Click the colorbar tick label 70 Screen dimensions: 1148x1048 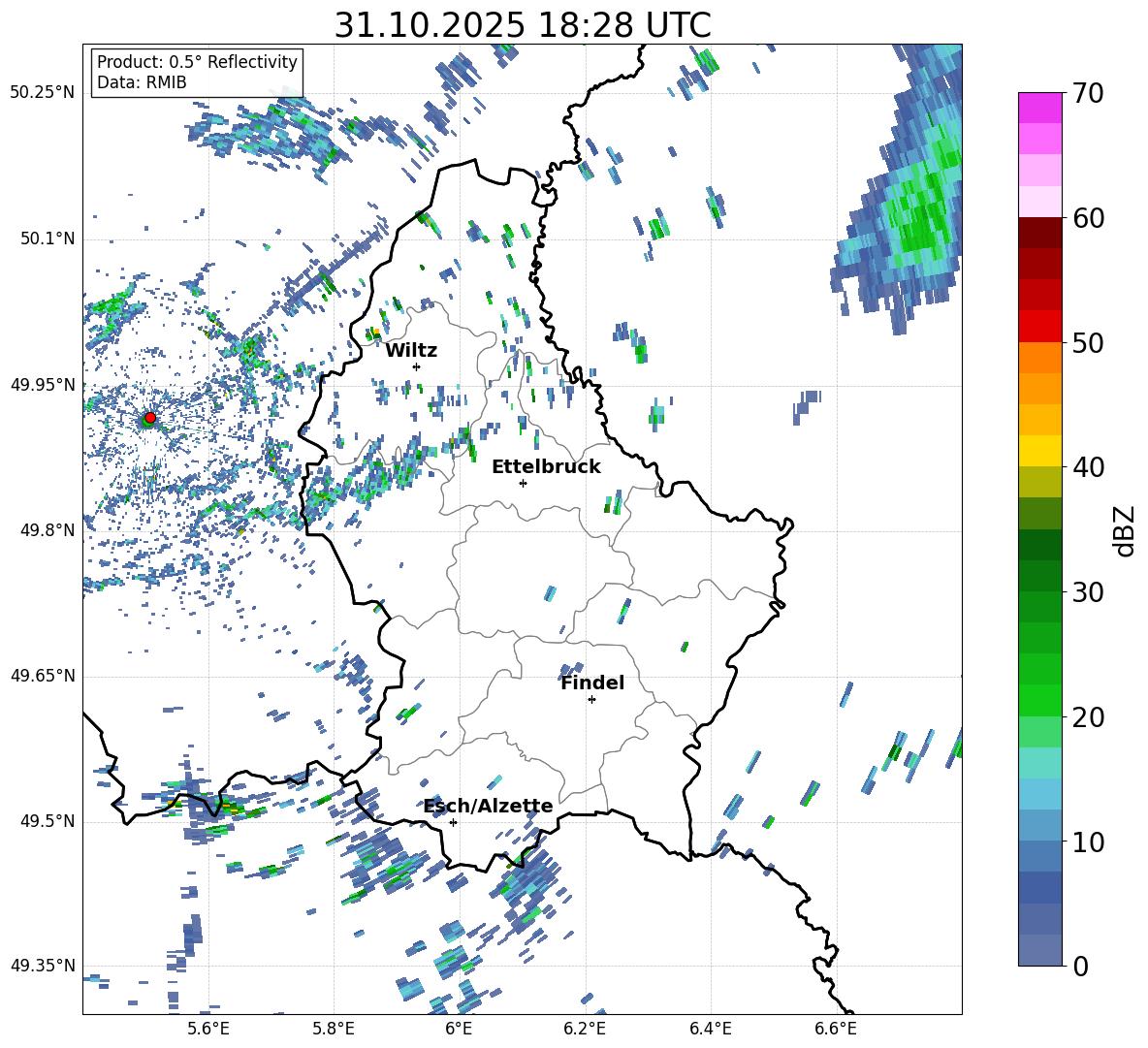1088,94
